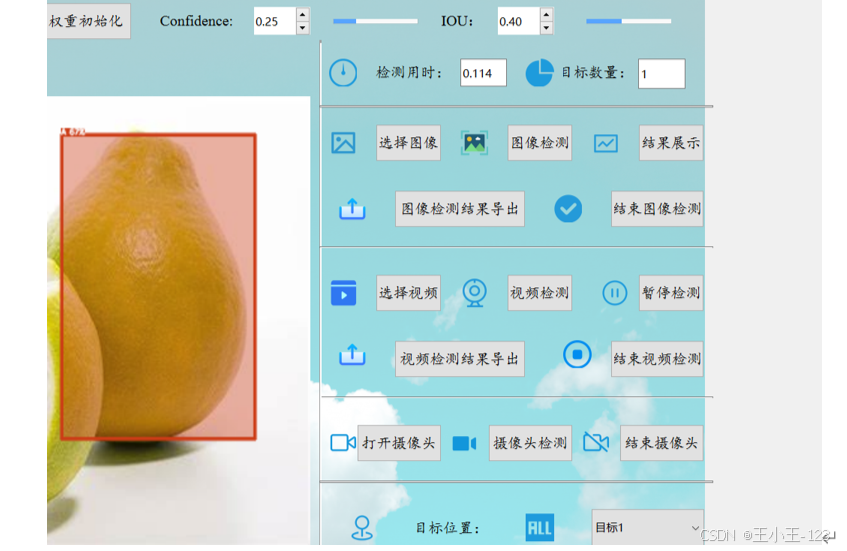Pause detection with 暂停检测
Viewport: 847px width, 551px height.
click(x=671, y=293)
